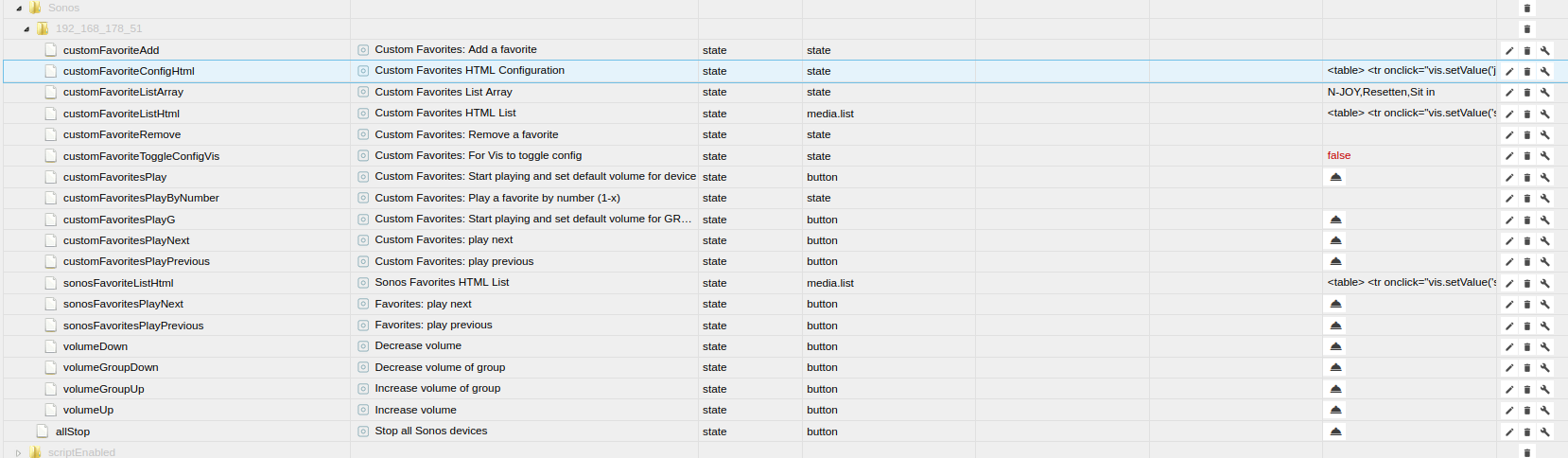1568x458 pixels.
Task: Open wrench settings for customFavoriteToggleConfigVis
Action: [x=1544, y=156]
